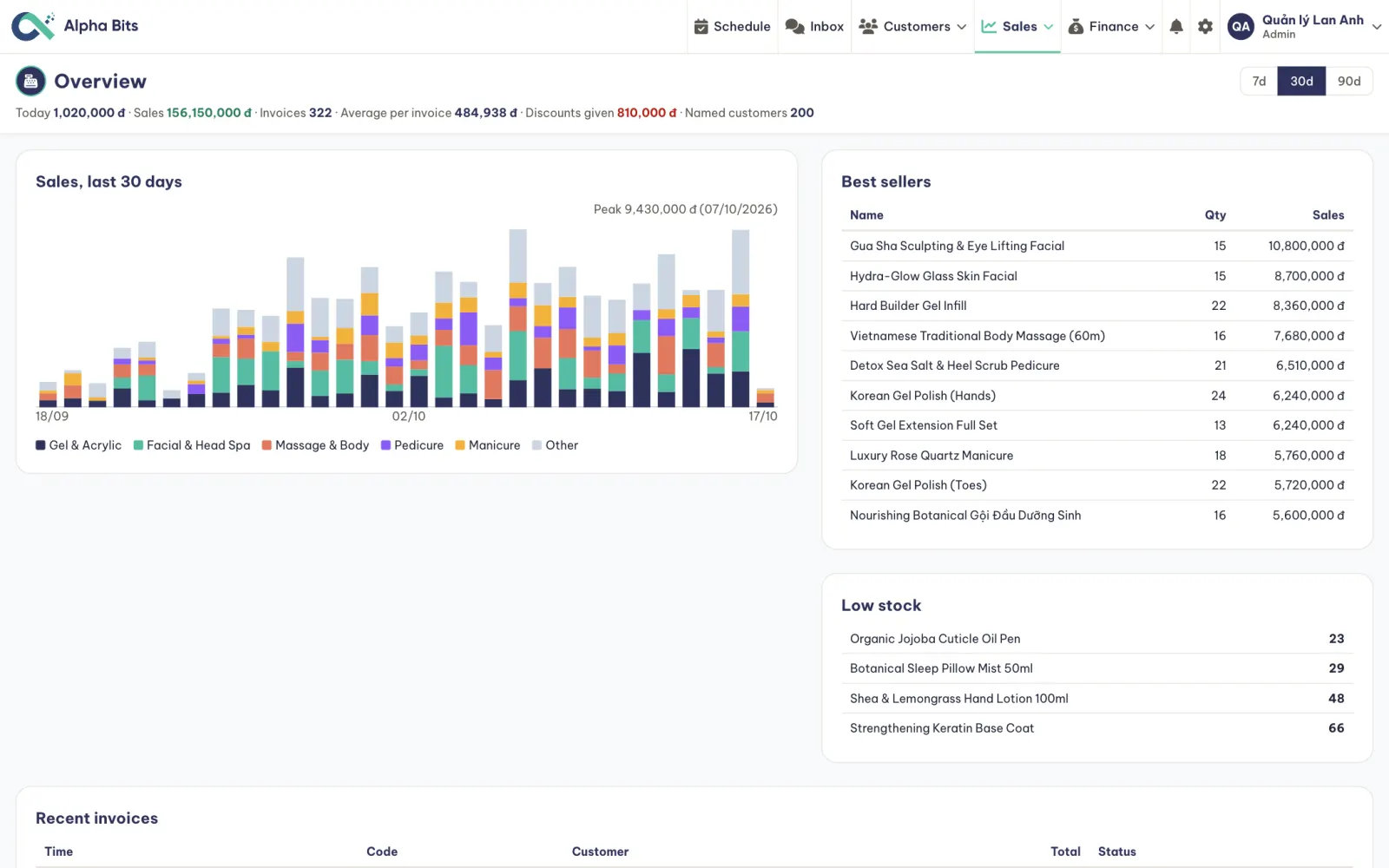Open the Customers menu item
This screenshot has height=868, width=1389.
[912, 27]
